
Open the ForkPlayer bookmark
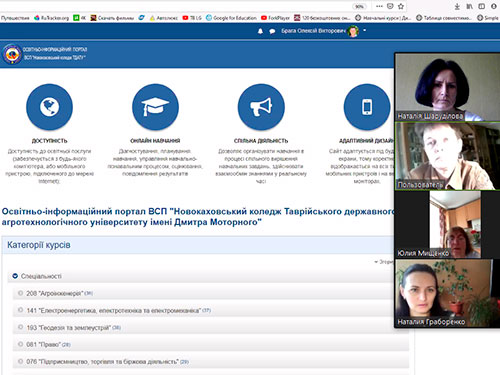275,18
